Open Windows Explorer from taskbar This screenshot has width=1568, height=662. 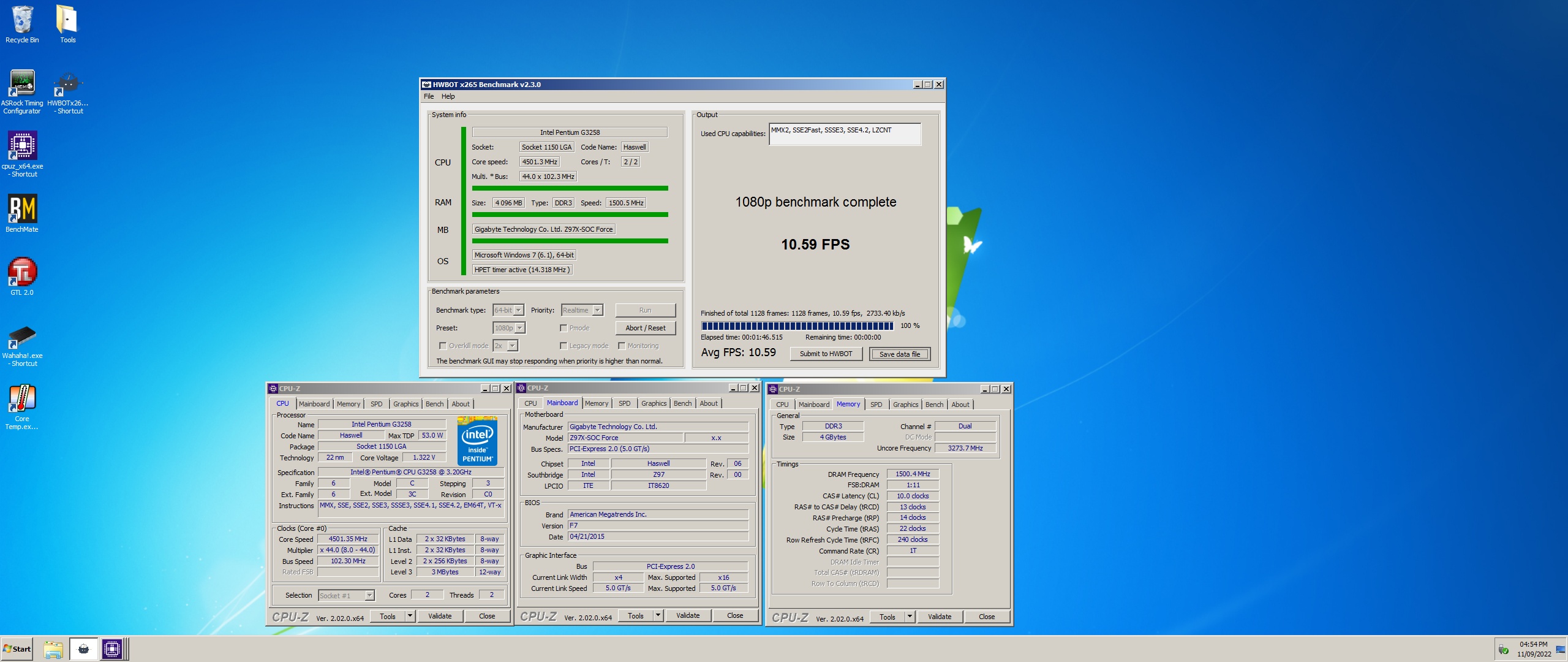53,649
